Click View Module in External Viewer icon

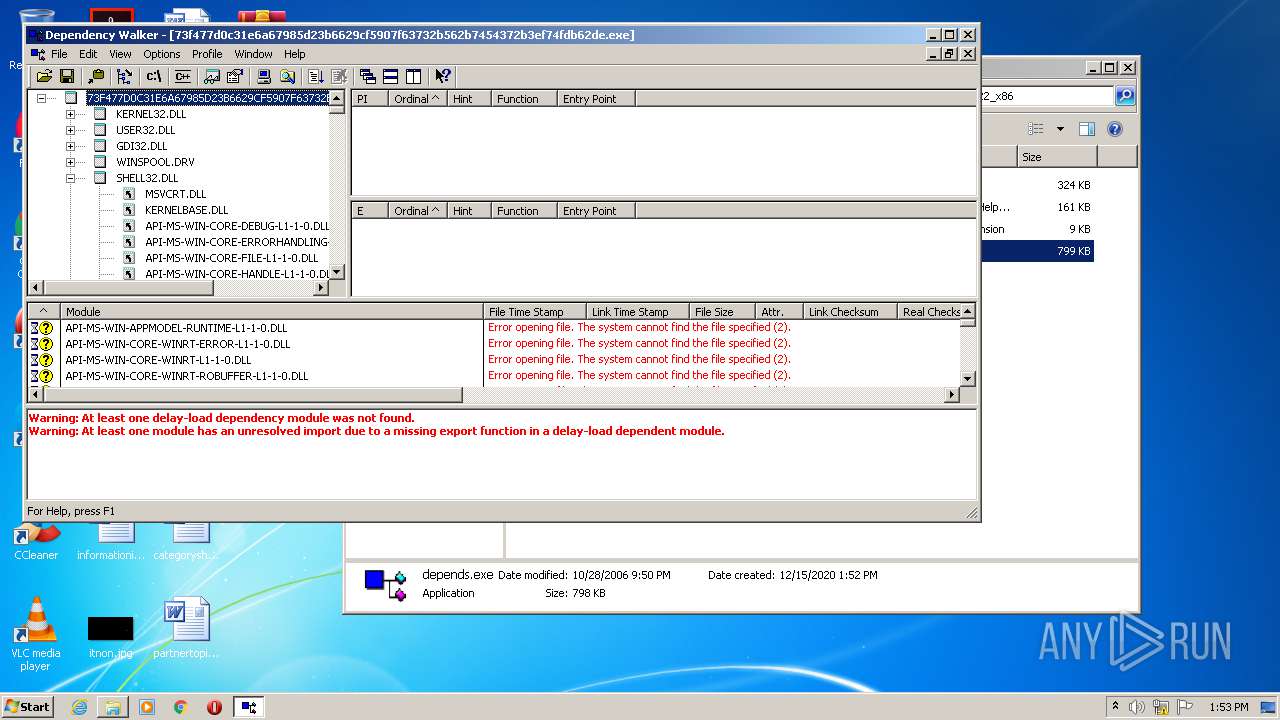point(212,76)
